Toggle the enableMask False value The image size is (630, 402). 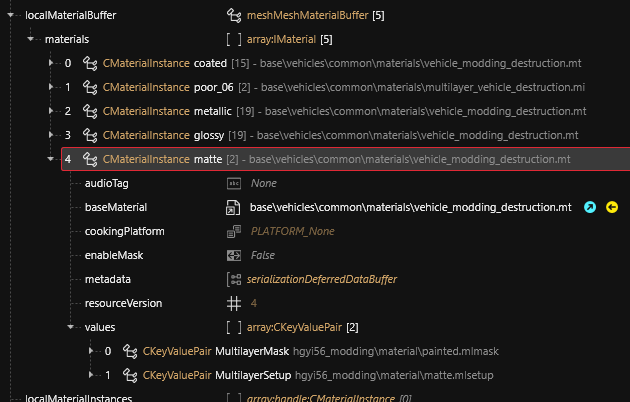(263, 255)
